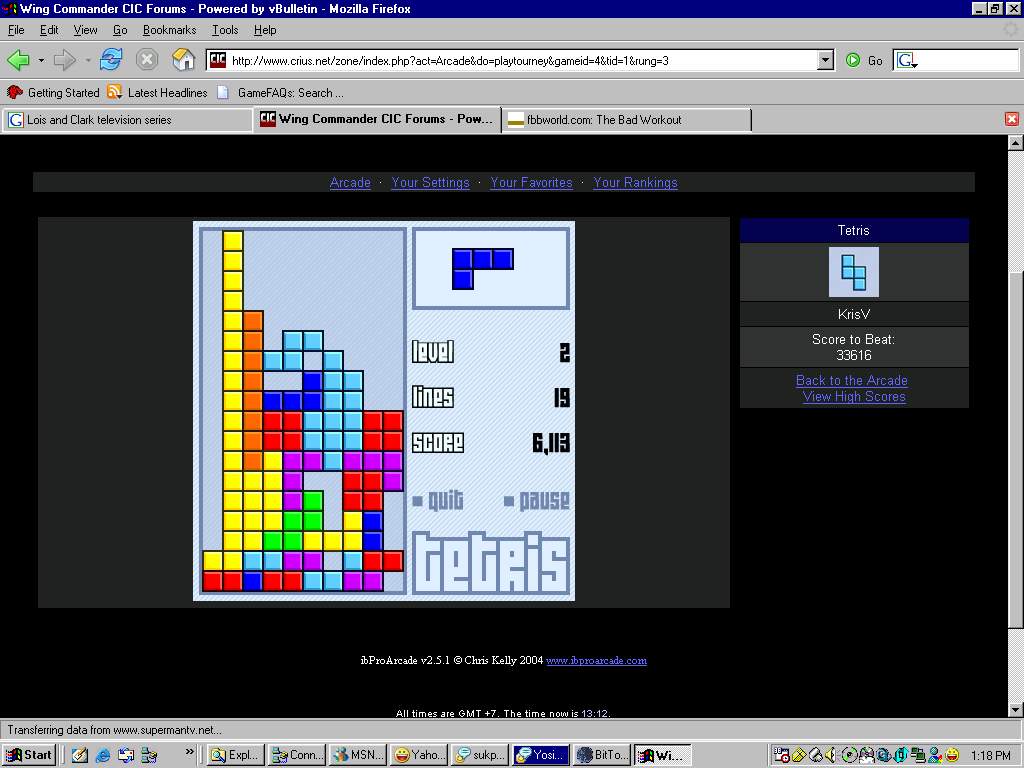Click the next-piece preview box
The height and width of the screenshot is (768, 1024).
(x=491, y=268)
